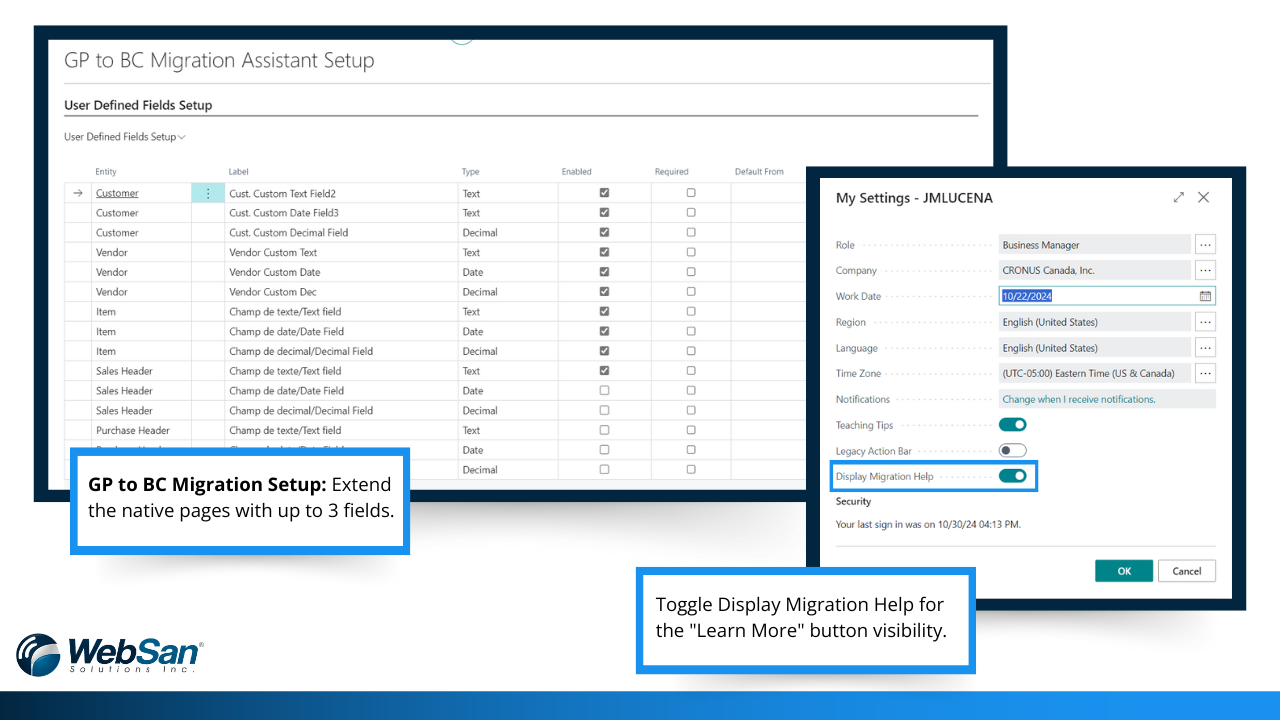Turn on Legacy Action Bar switch

(1013, 451)
